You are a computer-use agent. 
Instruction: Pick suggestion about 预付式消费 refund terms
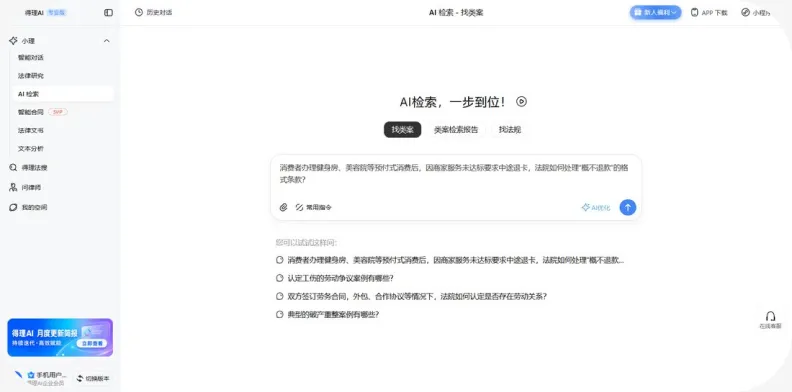[x=450, y=260]
